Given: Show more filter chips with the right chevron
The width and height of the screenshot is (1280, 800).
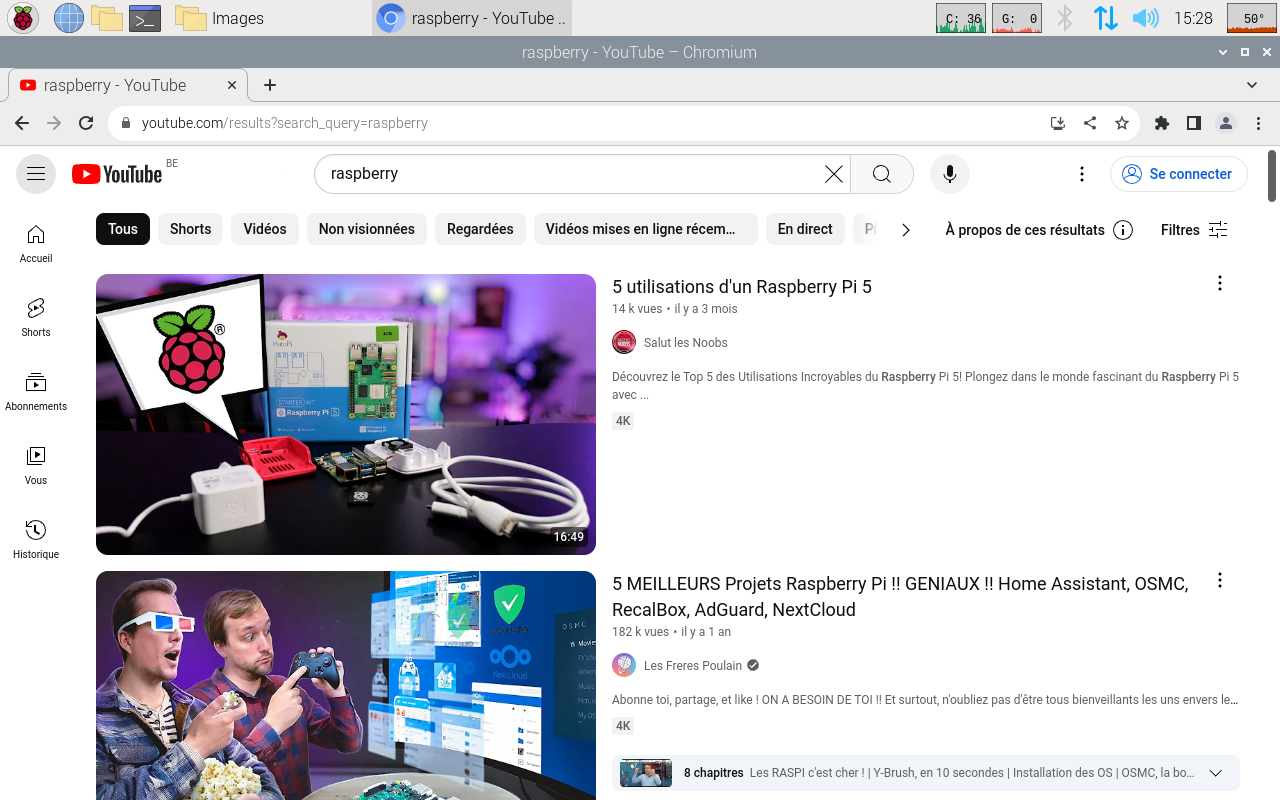Looking at the screenshot, I should point(906,230).
